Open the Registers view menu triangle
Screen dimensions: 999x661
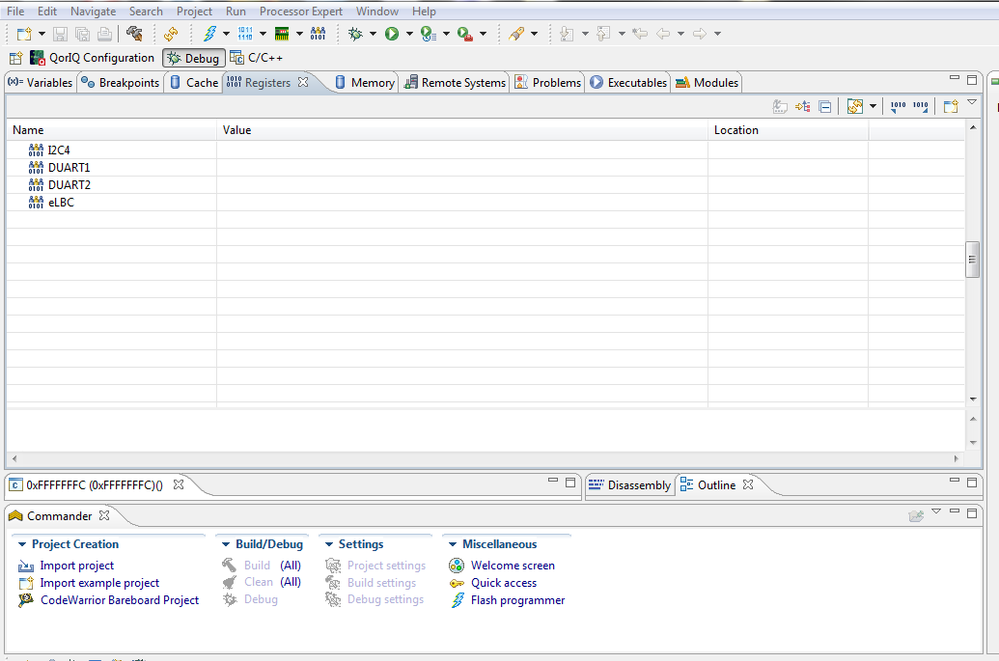pyautogui.click(x=972, y=102)
